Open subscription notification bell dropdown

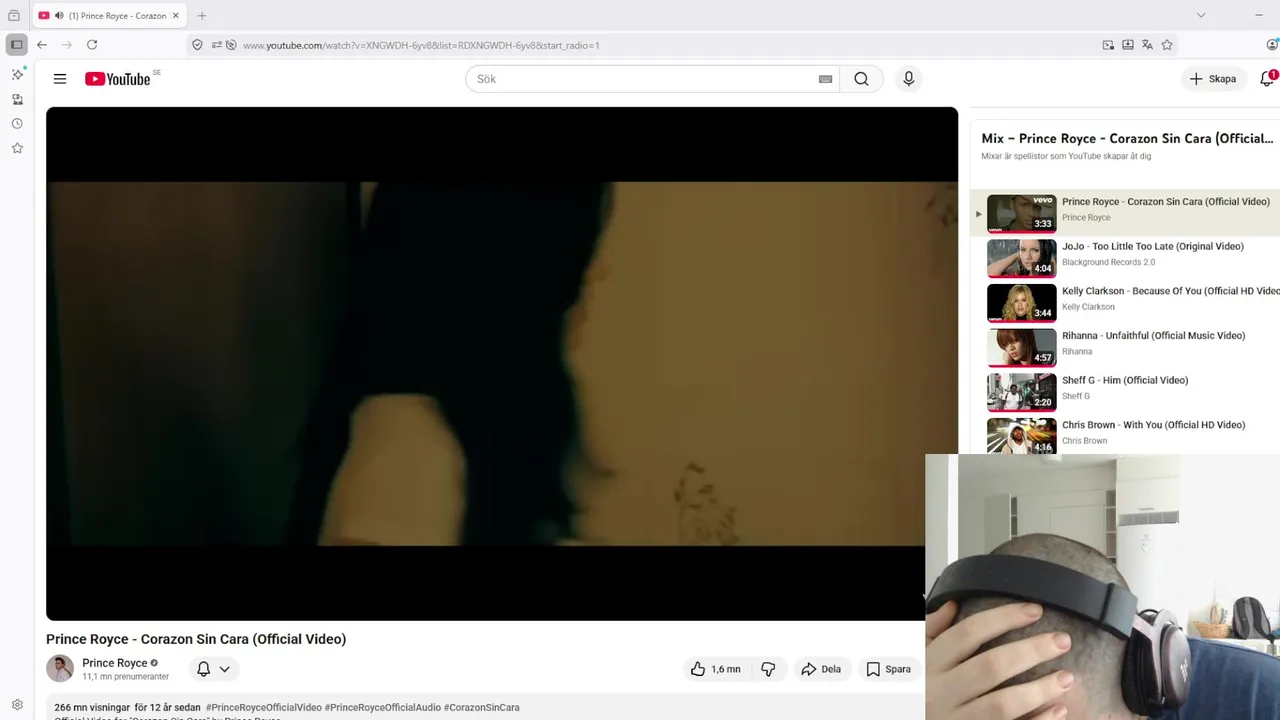click(x=213, y=669)
